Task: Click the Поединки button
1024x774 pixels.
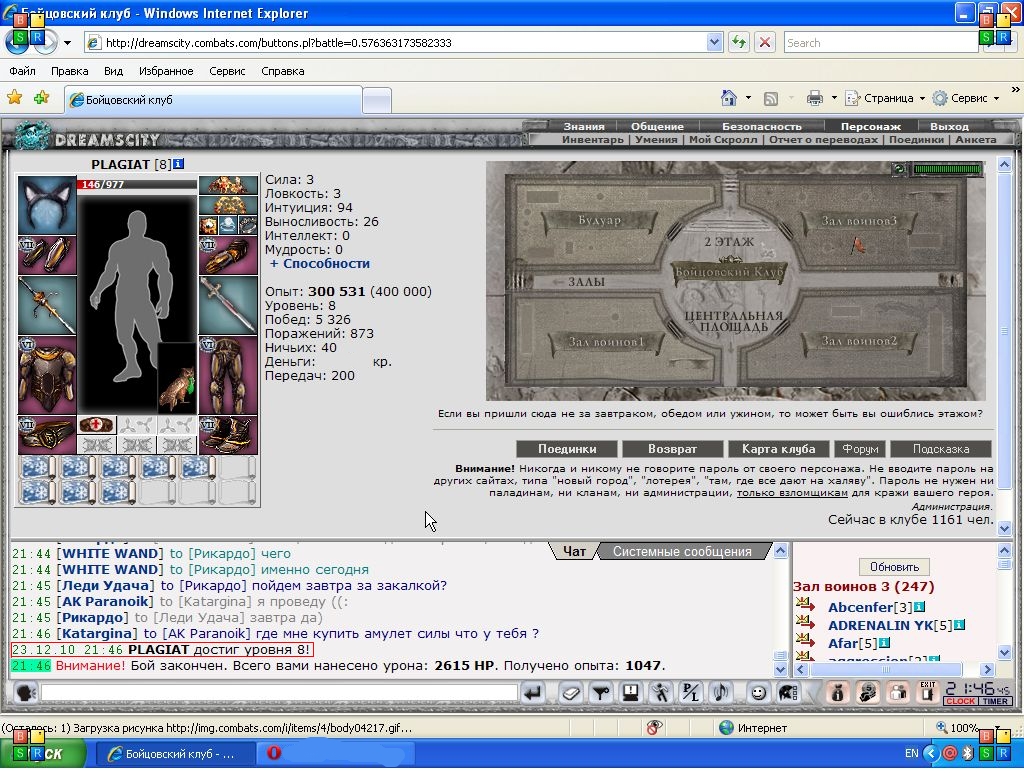Action: [x=567, y=449]
